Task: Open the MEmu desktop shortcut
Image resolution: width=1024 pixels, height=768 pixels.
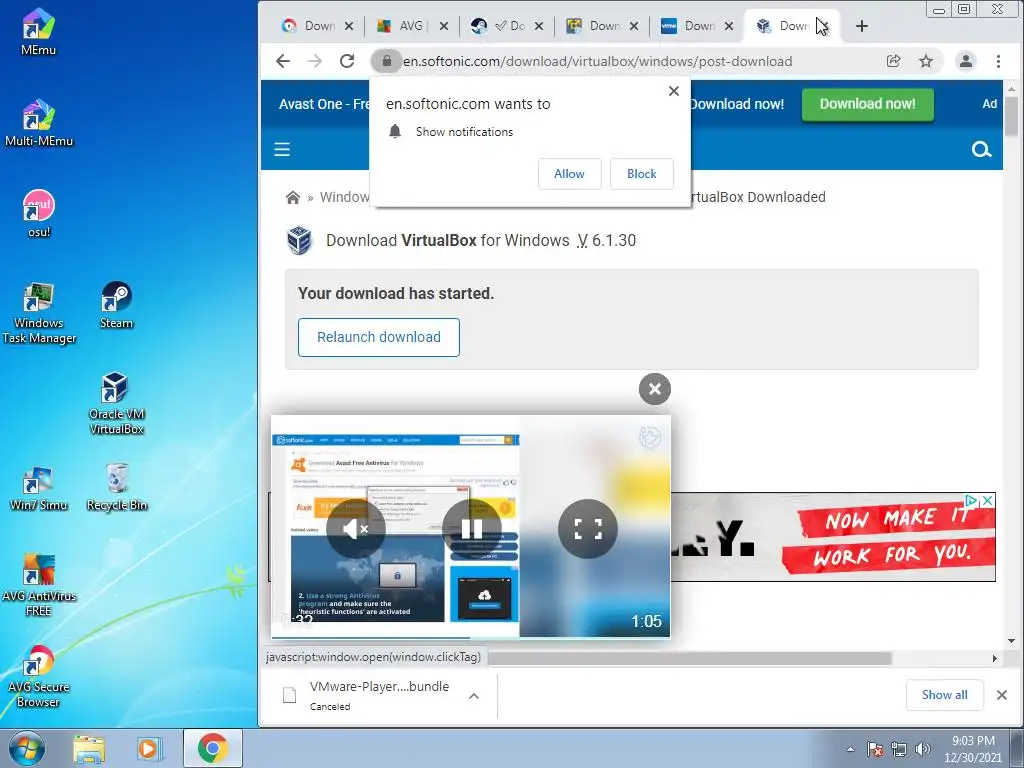Action: pos(38,31)
